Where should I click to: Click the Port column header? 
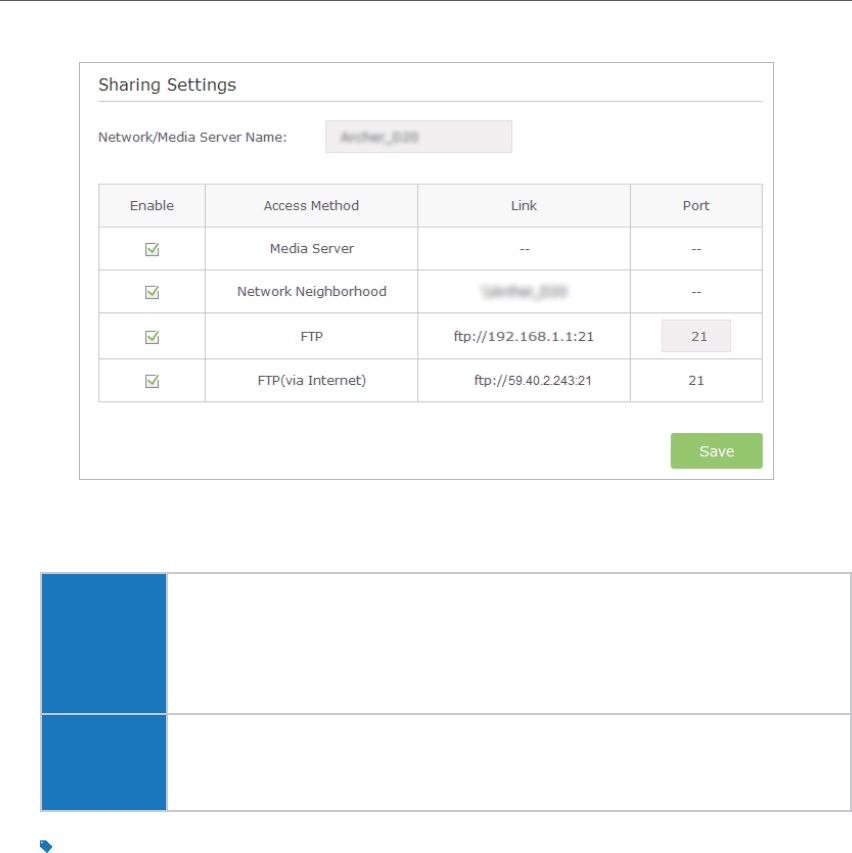696,206
